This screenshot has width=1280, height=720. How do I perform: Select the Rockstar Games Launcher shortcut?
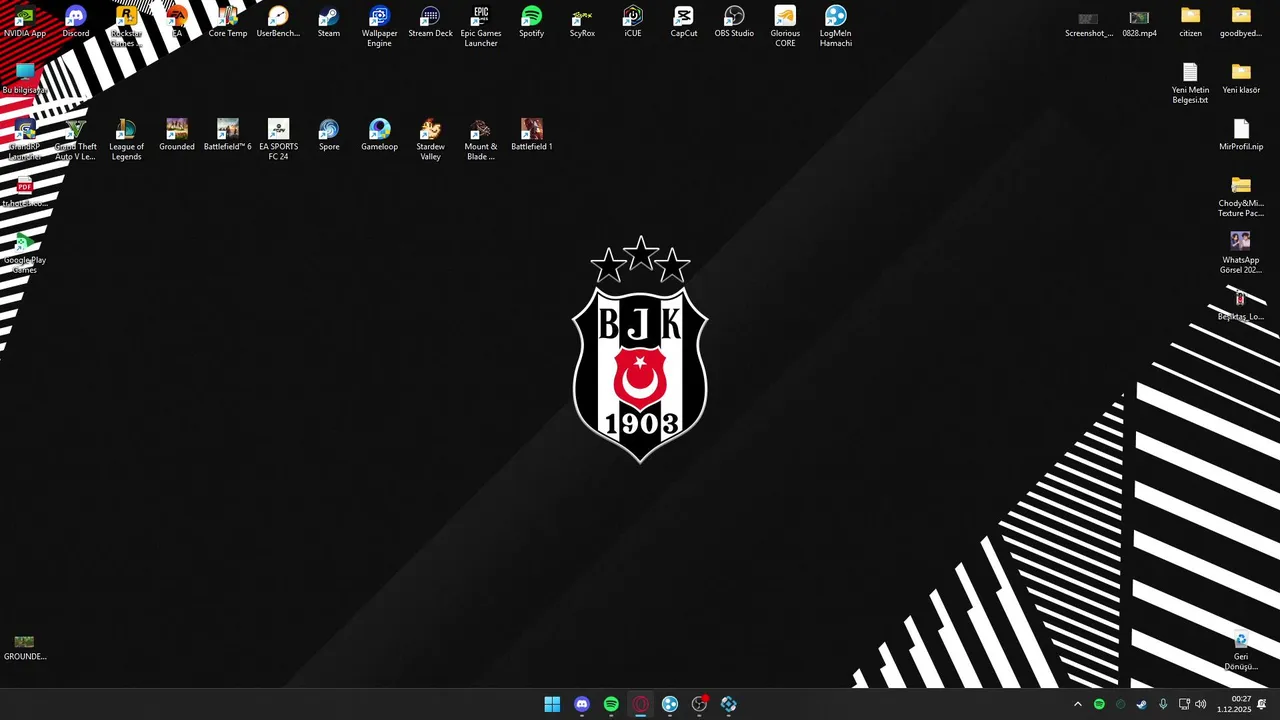(126, 26)
